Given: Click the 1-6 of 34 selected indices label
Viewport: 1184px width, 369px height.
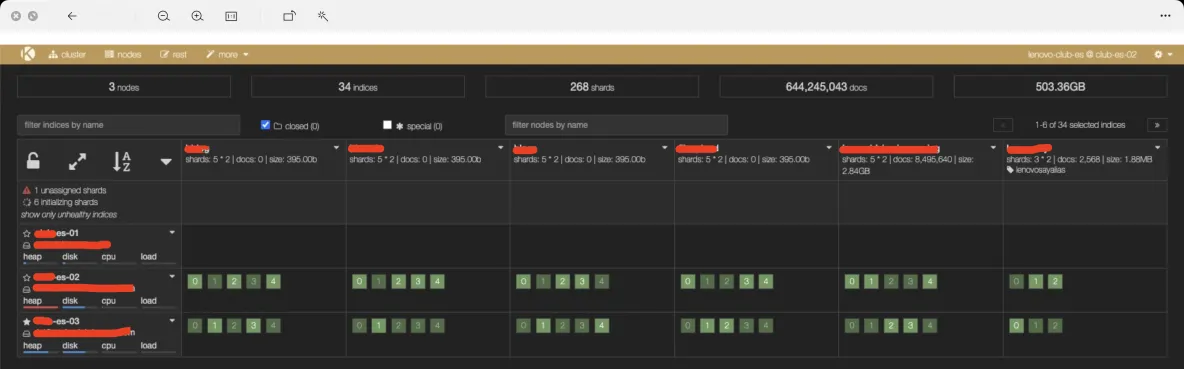Looking at the screenshot, I should pyautogui.click(x=1080, y=125).
